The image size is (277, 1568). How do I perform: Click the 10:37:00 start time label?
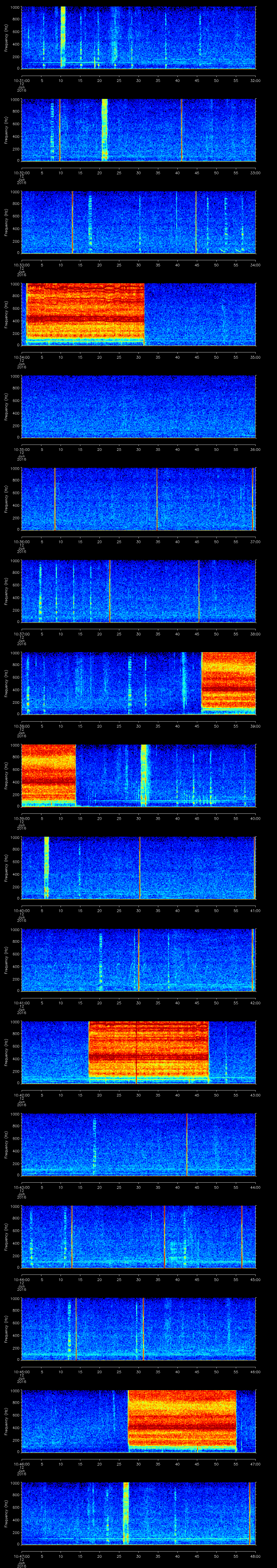click(22, 634)
